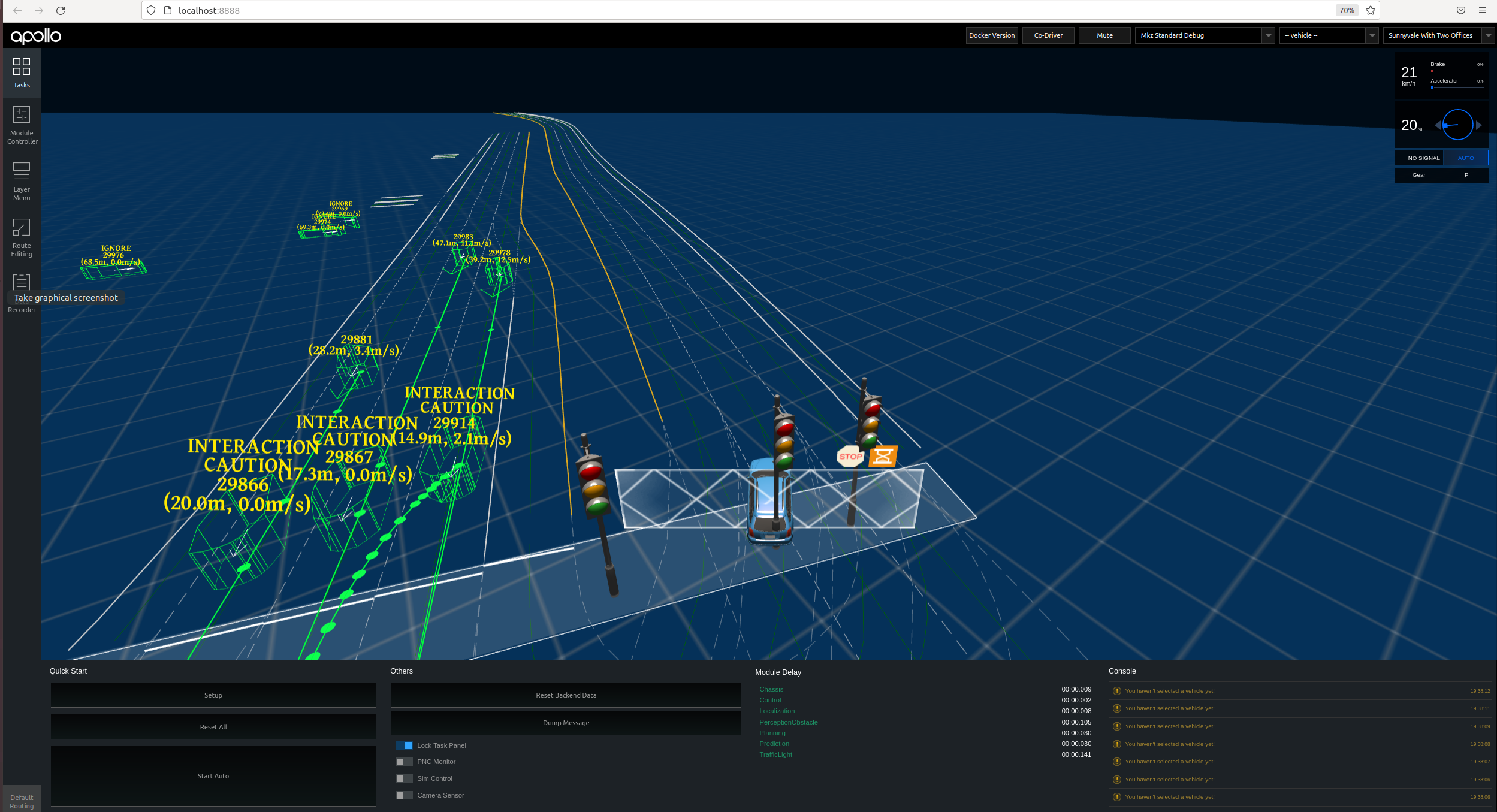Enable the PNC Monitor toggle

tap(405, 762)
